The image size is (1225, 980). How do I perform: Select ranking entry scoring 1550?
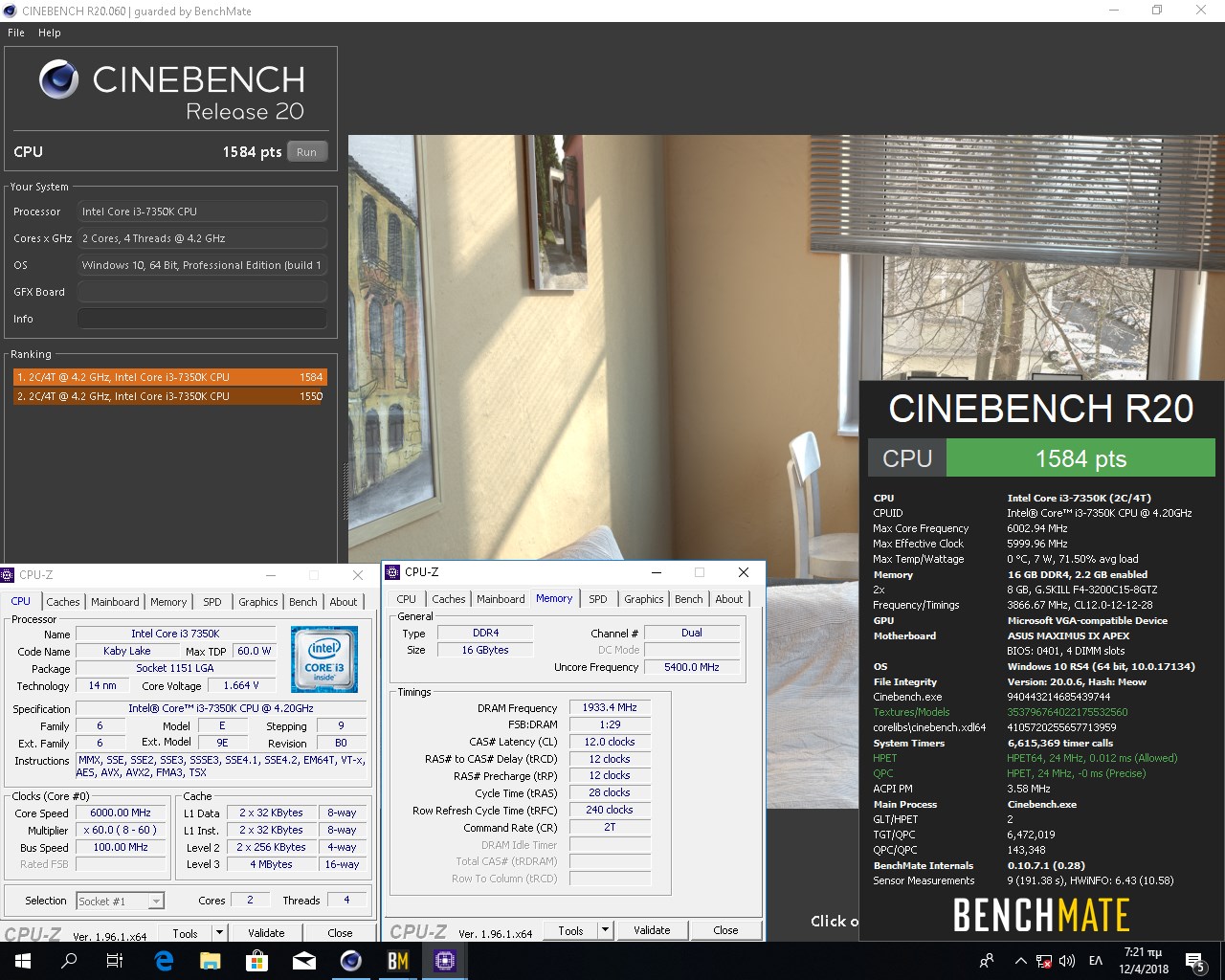click(169, 396)
